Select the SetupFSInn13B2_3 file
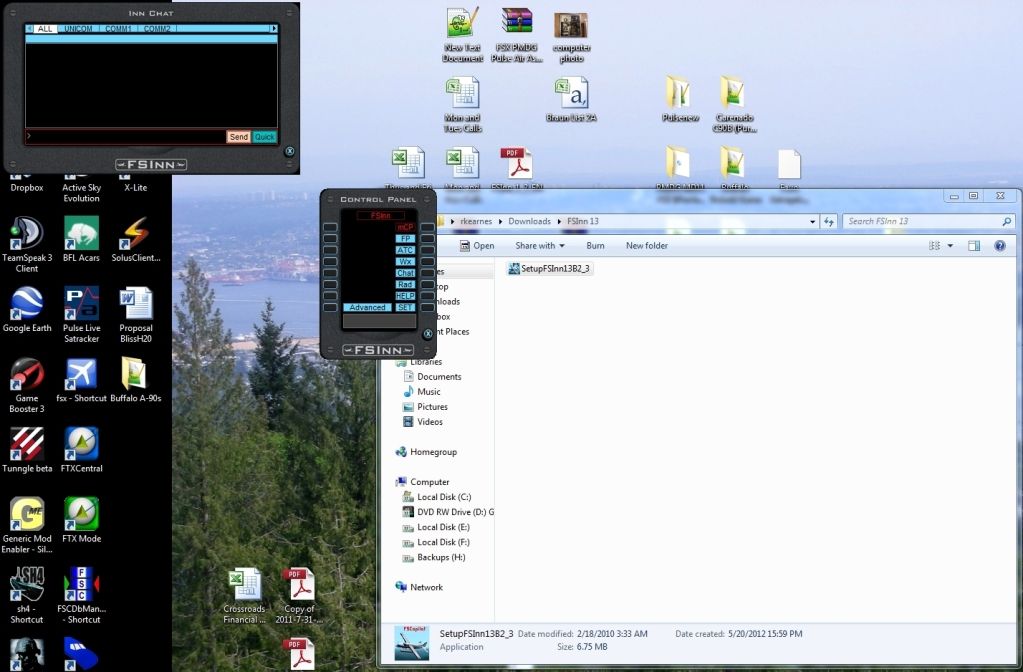This screenshot has height=672, width=1023. tap(550, 269)
